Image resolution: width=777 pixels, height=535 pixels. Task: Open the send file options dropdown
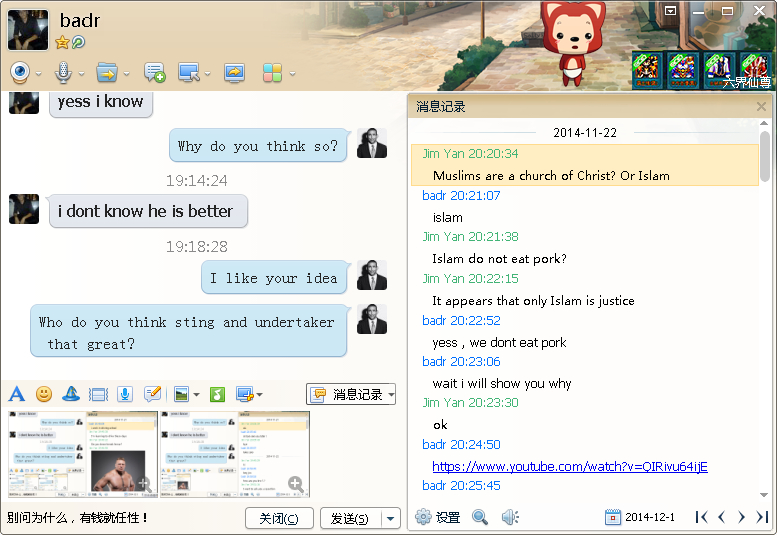pyautogui.click(x=126, y=74)
